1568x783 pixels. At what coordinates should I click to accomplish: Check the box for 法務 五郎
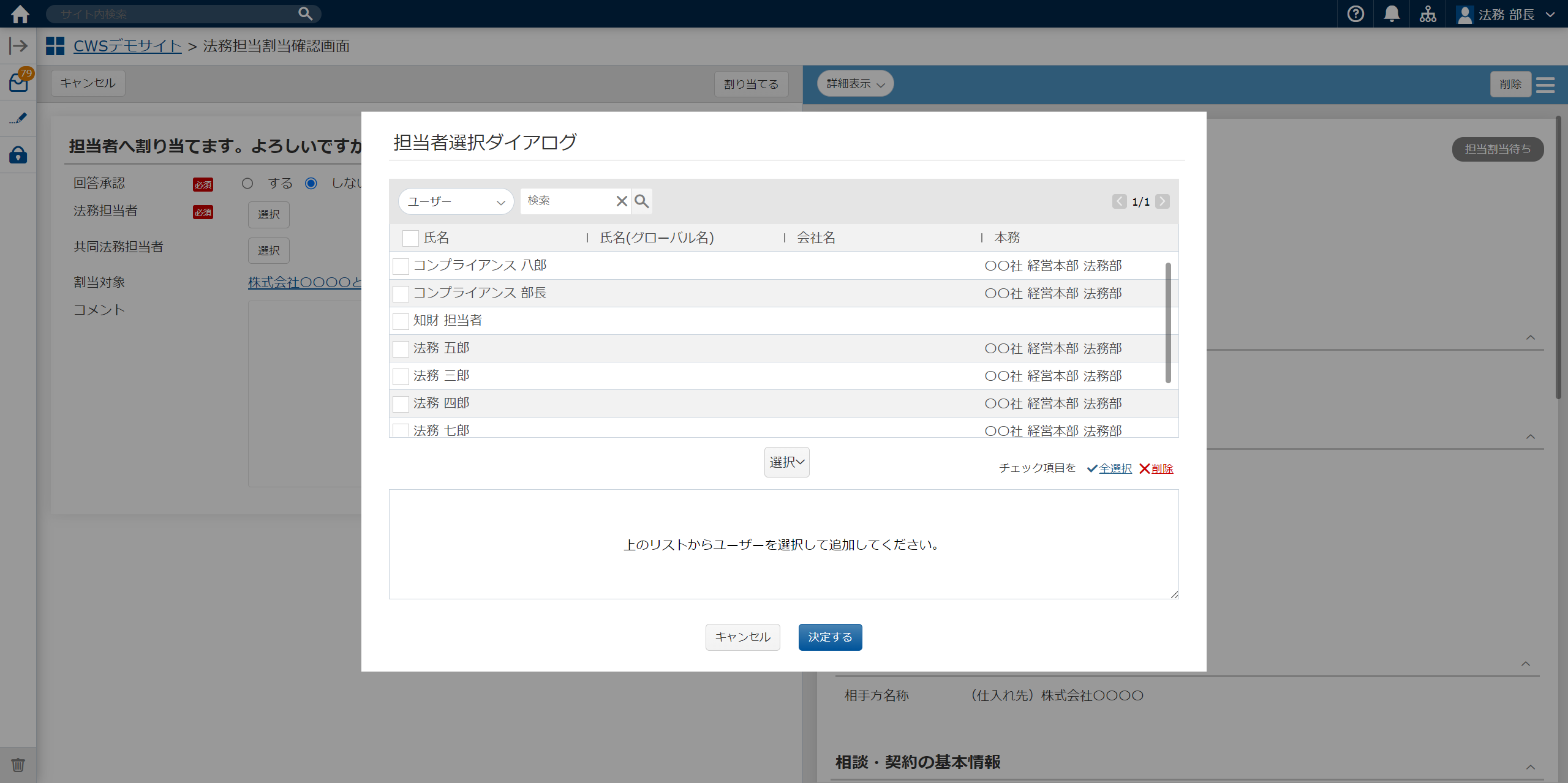[401, 349]
